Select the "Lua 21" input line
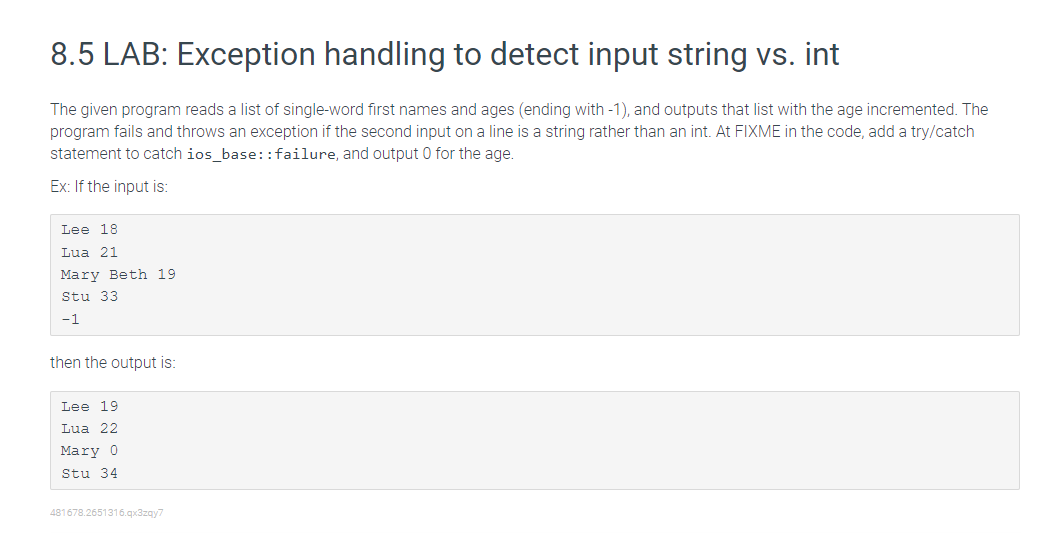Screen dimensions: 1060x533 89,252
